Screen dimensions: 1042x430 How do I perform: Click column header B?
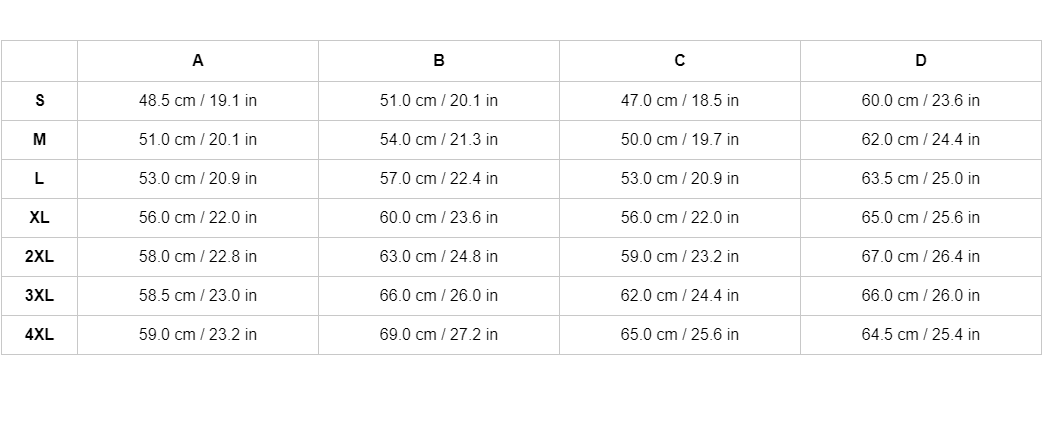pyautogui.click(x=439, y=61)
